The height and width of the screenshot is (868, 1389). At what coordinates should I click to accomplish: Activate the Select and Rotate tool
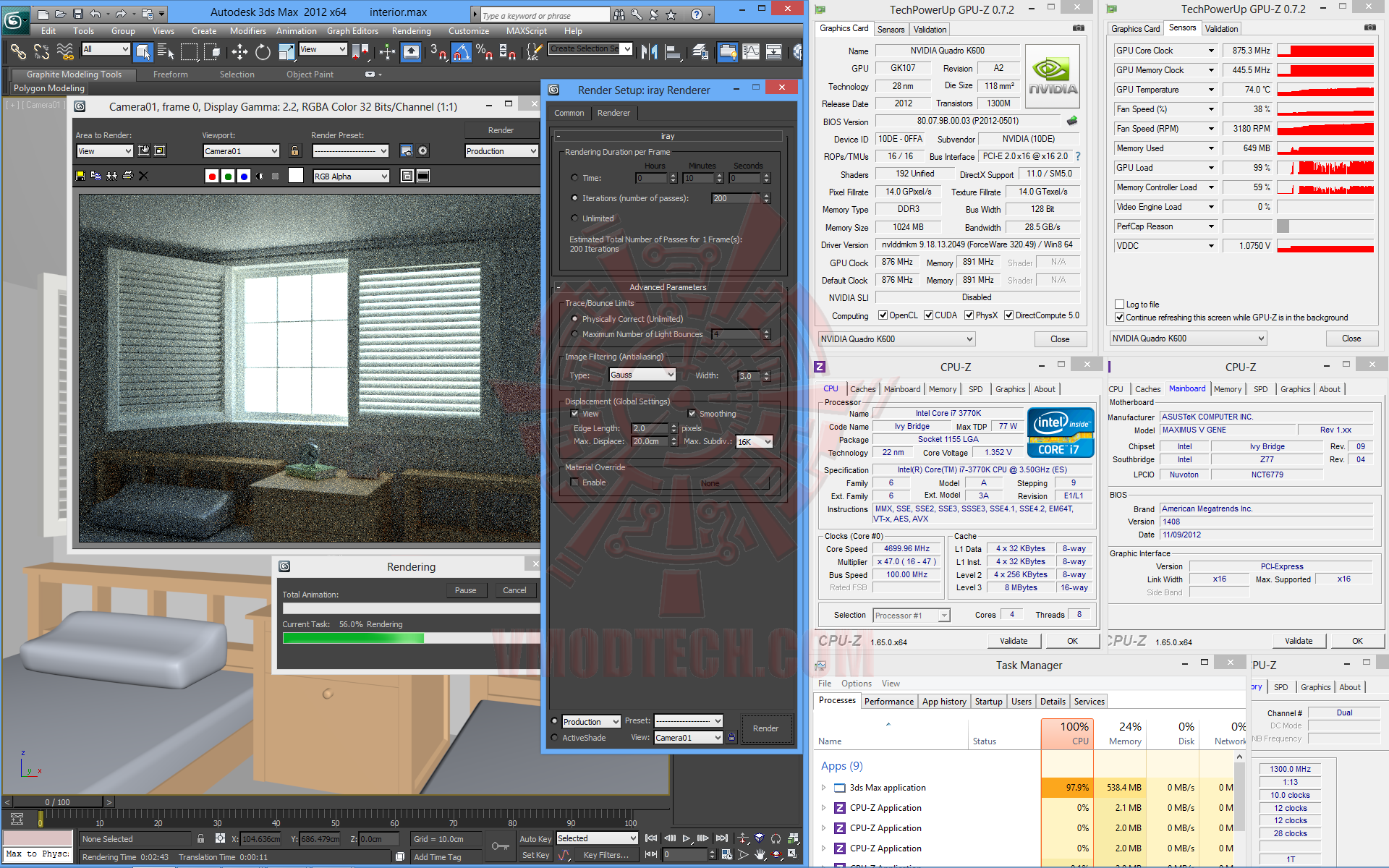[263, 52]
